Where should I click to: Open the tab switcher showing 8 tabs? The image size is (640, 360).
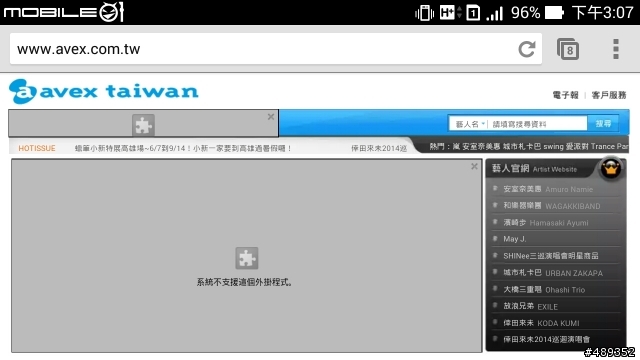568,49
